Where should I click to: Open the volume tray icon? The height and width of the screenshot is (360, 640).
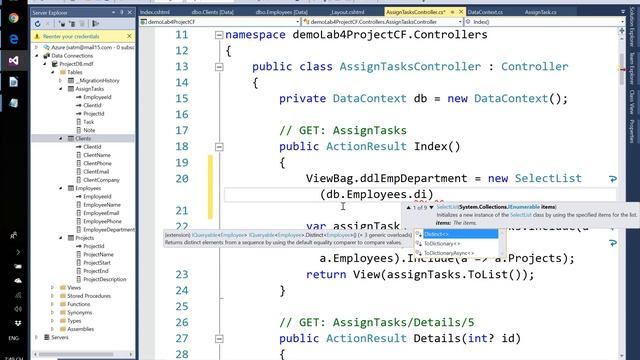click(18, 309)
